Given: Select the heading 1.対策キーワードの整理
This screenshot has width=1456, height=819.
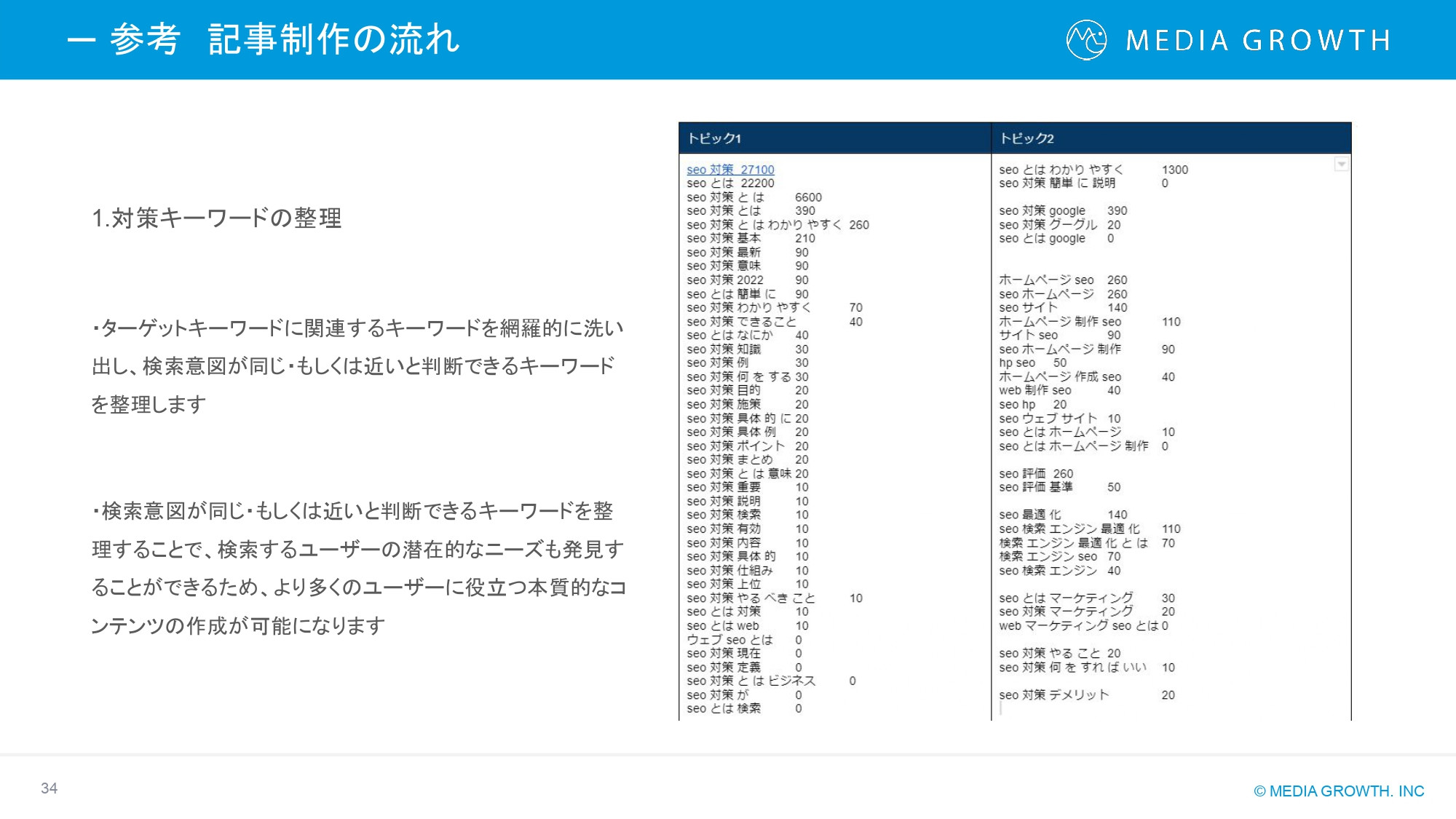Looking at the screenshot, I should [x=218, y=216].
